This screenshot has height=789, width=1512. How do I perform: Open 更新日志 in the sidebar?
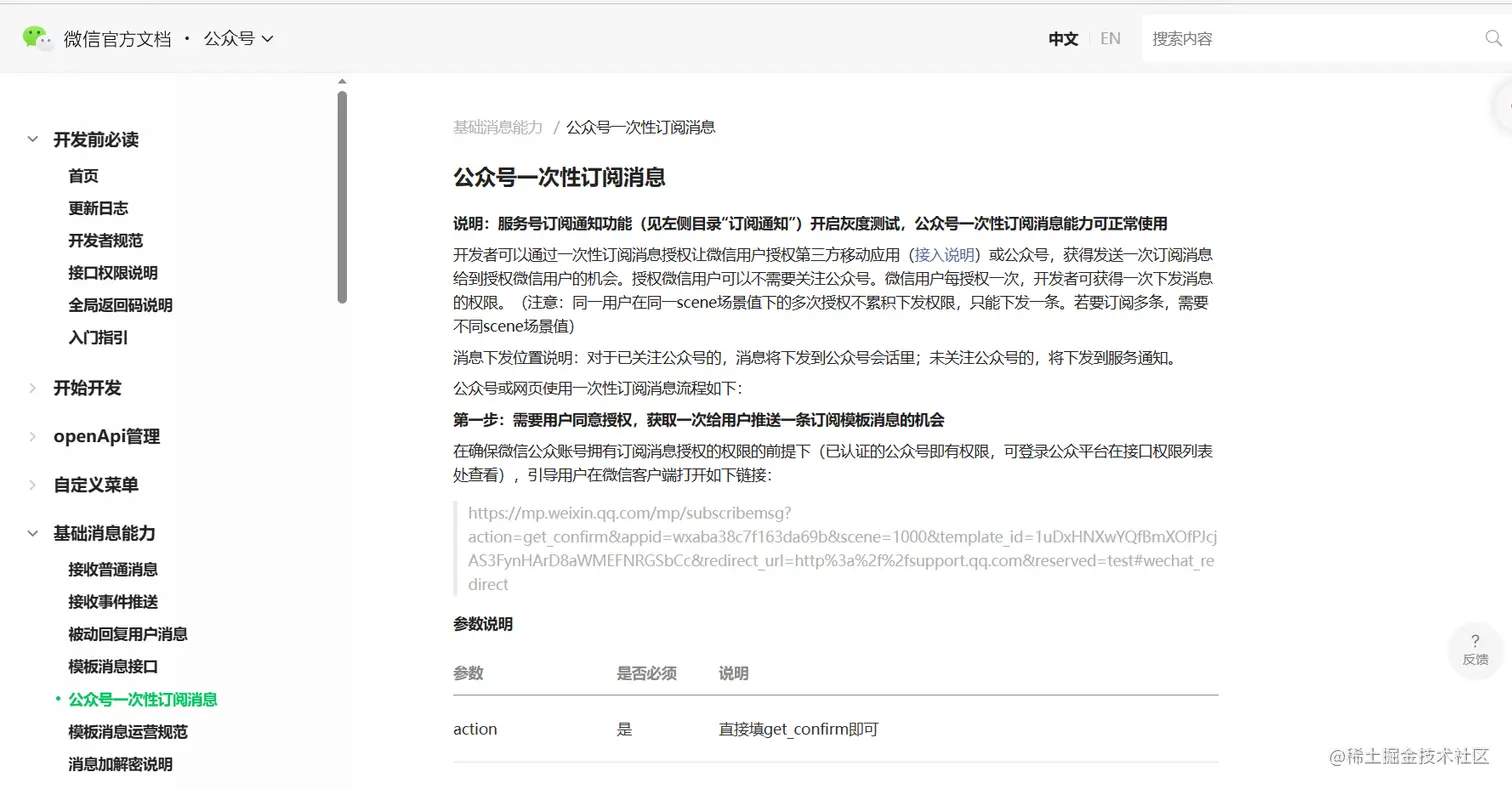click(98, 208)
